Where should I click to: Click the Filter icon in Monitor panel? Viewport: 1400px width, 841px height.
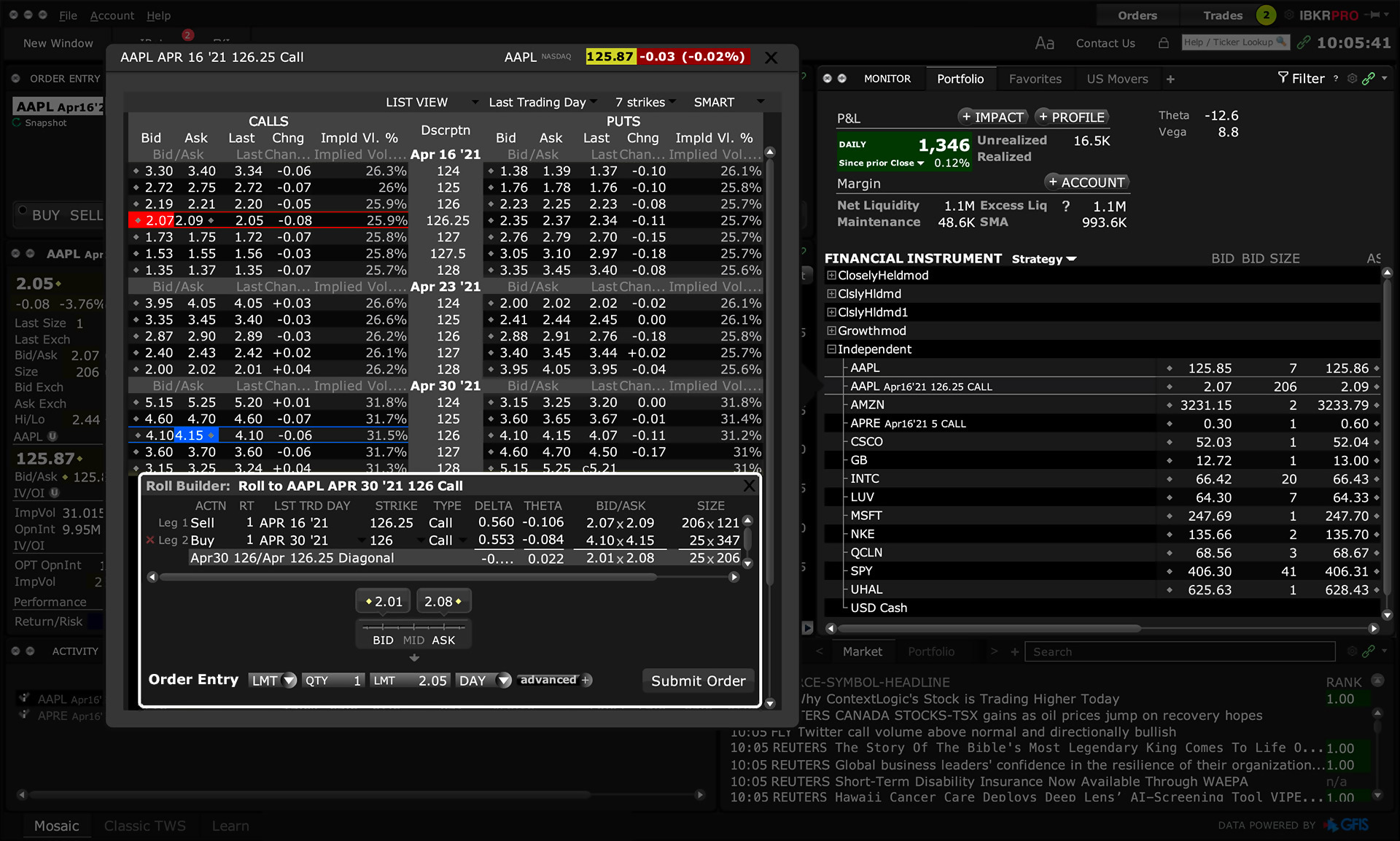pyautogui.click(x=1281, y=78)
